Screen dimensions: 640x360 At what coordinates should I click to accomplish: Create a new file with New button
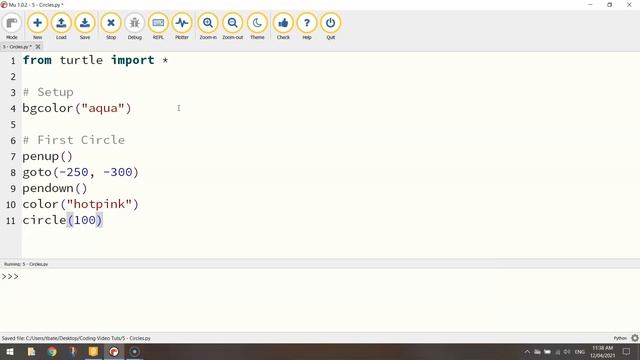tap(37, 27)
